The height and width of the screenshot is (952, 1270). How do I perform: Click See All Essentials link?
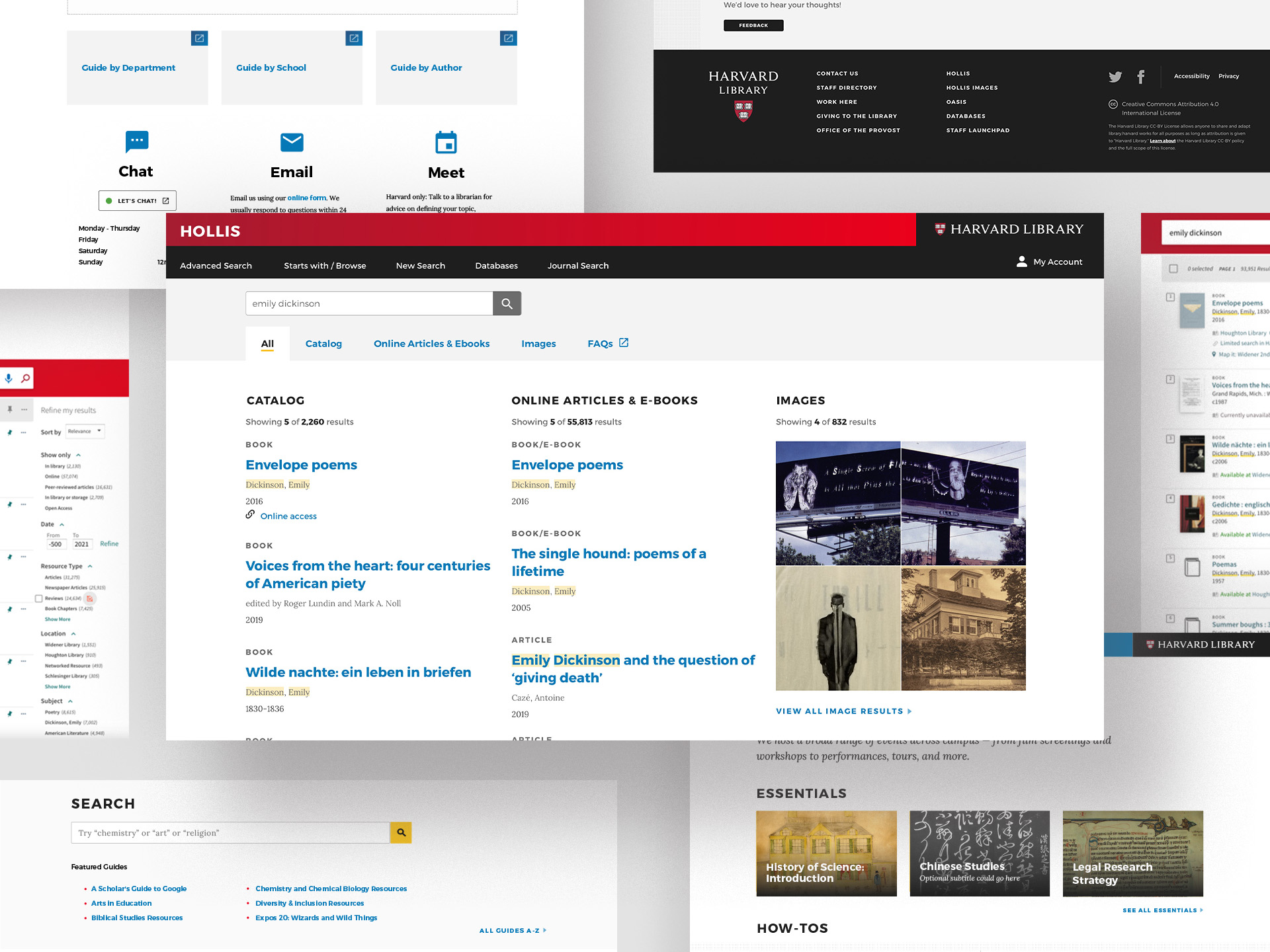click(x=1163, y=910)
